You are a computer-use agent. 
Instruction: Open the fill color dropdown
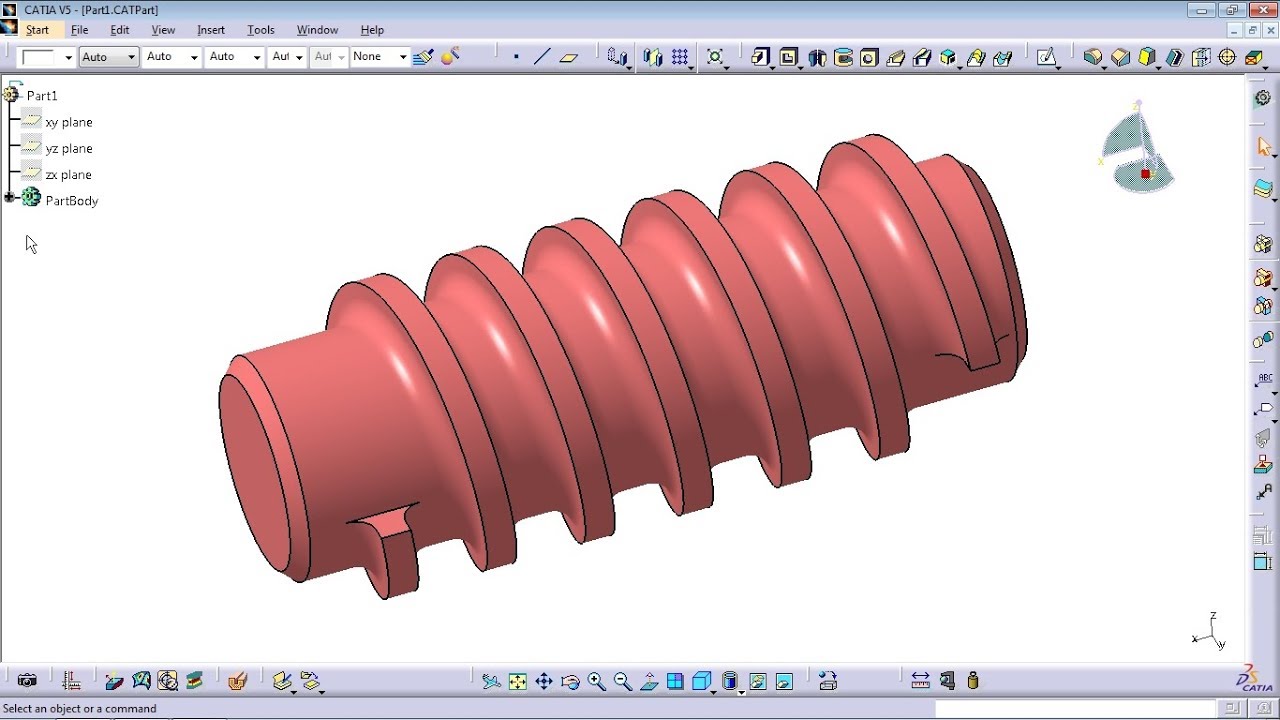point(69,57)
